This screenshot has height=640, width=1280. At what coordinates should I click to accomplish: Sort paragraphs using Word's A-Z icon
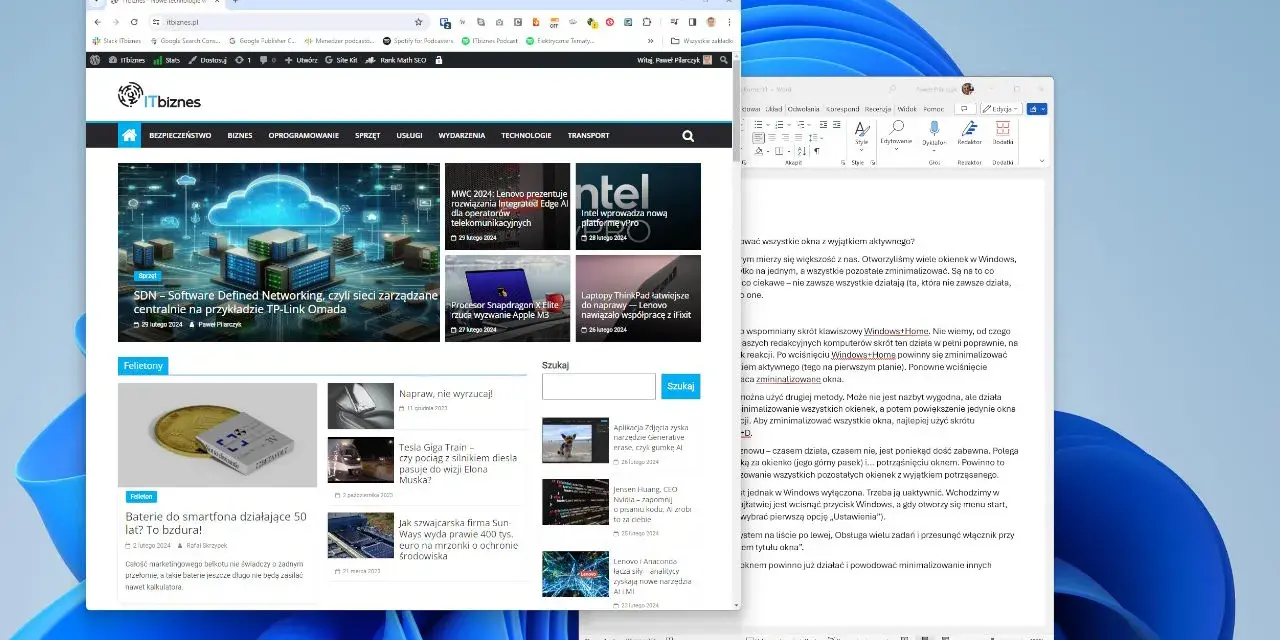point(802,151)
